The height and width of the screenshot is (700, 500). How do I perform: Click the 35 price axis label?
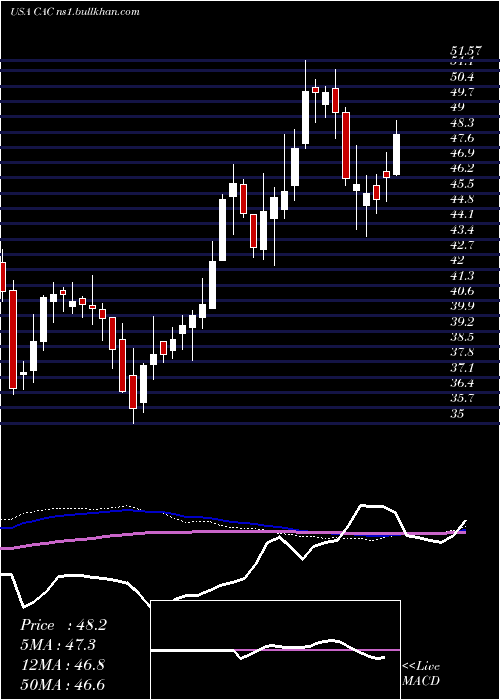click(457, 413)
